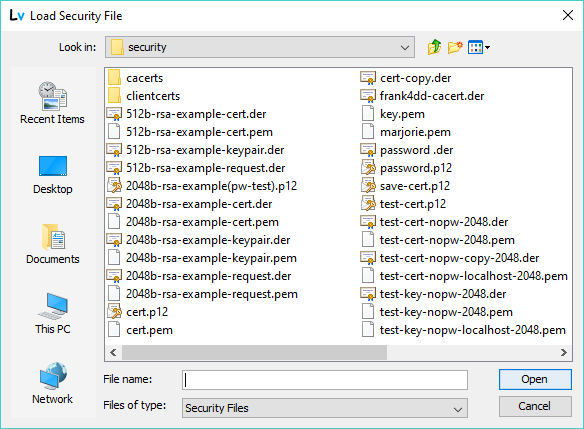Image resolution: width=584 pixels, height=429 pixels.
Task: Select 2048b-rsa-example-cert.der certificate icon
Action: [x=114, y=204]
